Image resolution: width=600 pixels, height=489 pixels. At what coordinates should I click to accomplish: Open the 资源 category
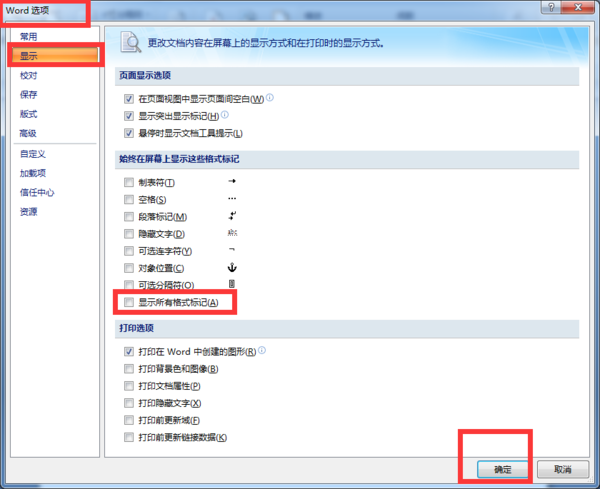(28, 212)
